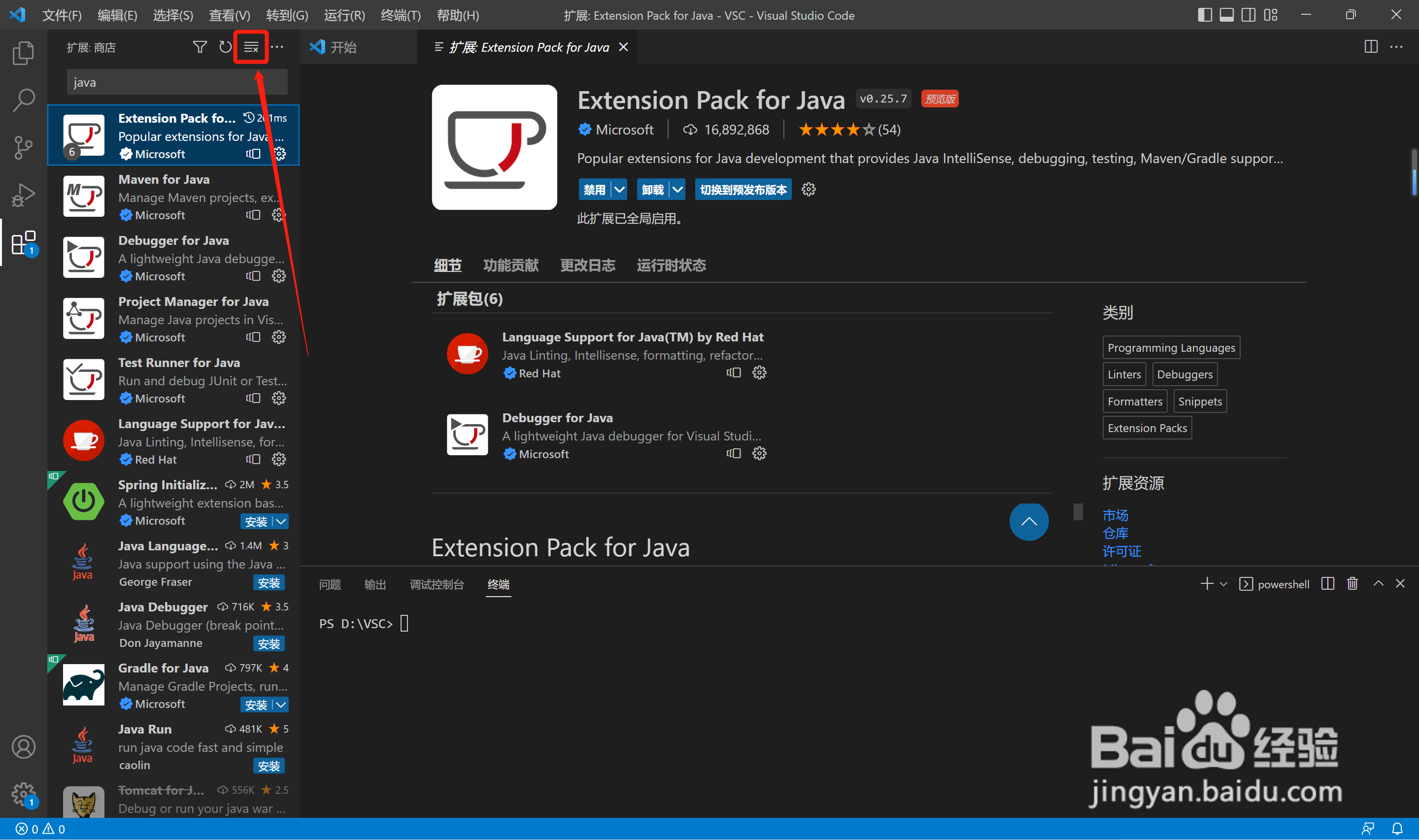Open the Accounts icon in activity bar

click(23, 747)
